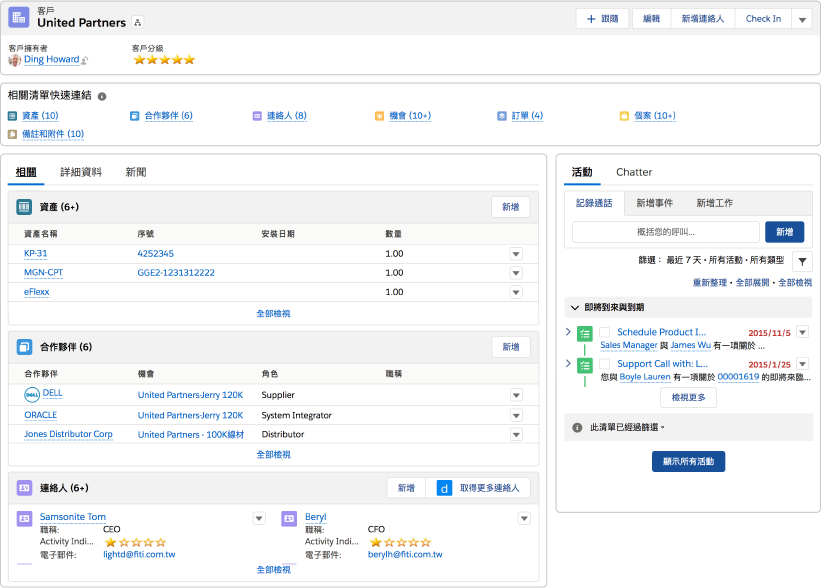821x588 pixels.
Task: Click the 顯示所有活動 button
Action: pyautogui.click(x=689, y=462)
